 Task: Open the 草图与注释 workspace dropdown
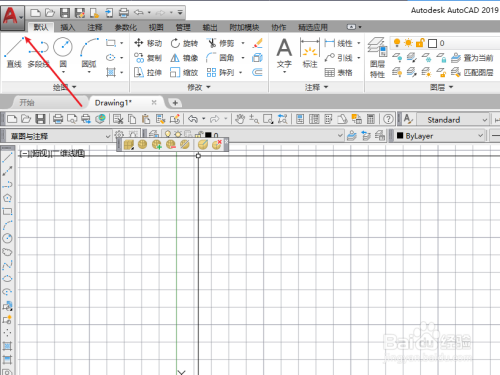point(58,136)
